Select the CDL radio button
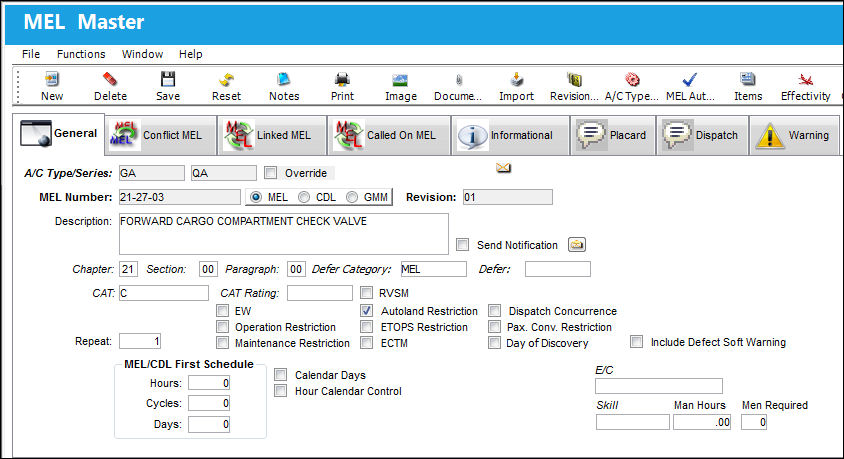Viewport: 844px width, 459px height. [x=304, y=197]
